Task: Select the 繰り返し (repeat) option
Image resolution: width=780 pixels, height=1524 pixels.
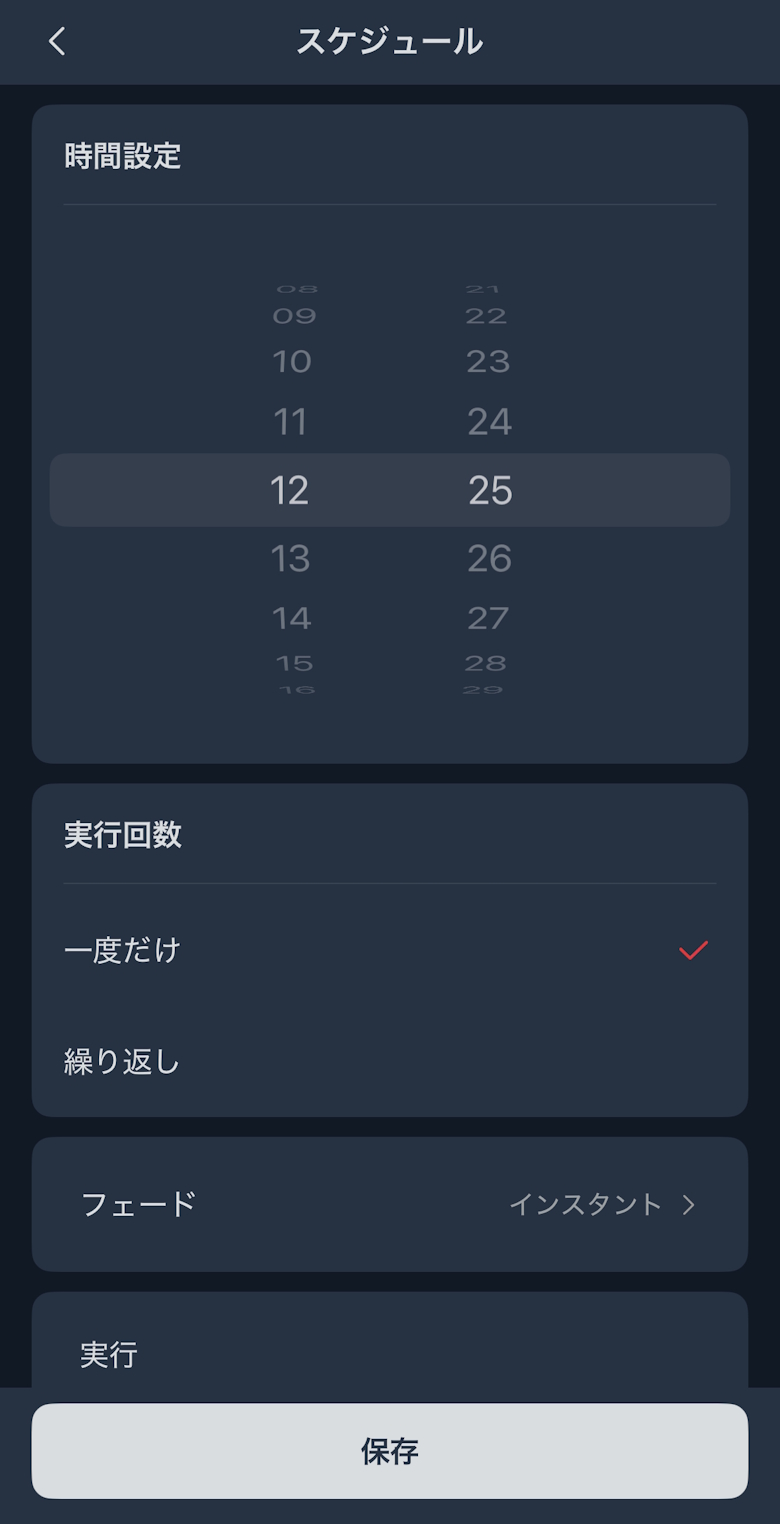Action: [122, 1061]
